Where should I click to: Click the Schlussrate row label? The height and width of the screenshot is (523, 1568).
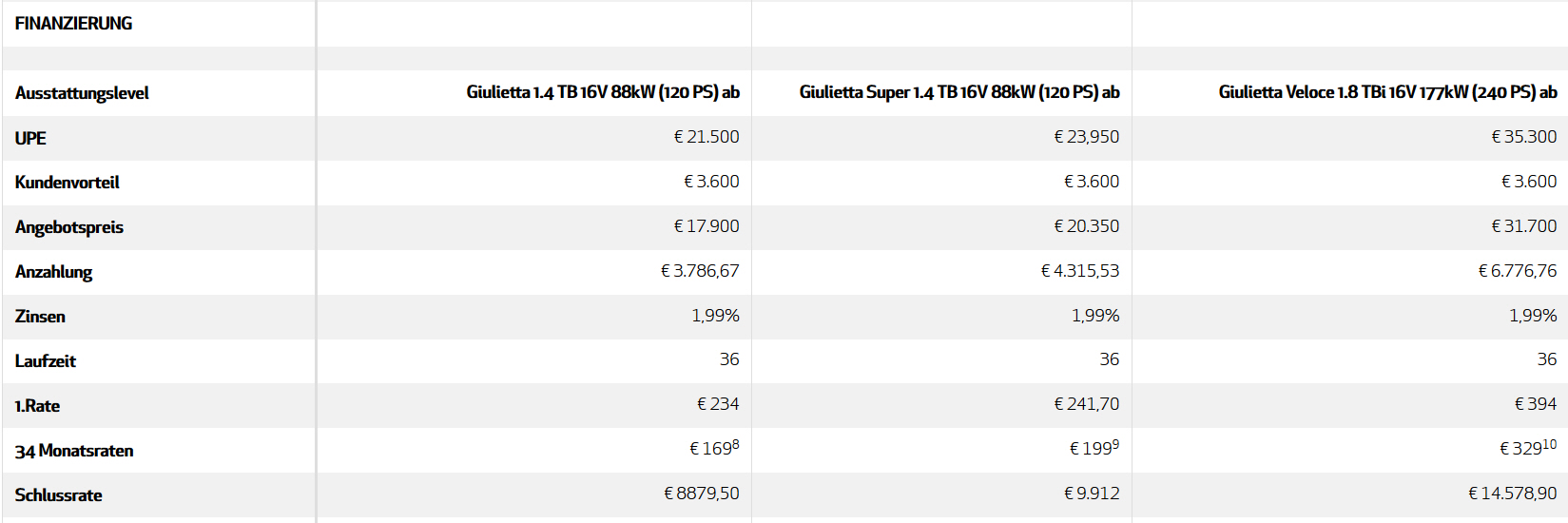point(58,495)
